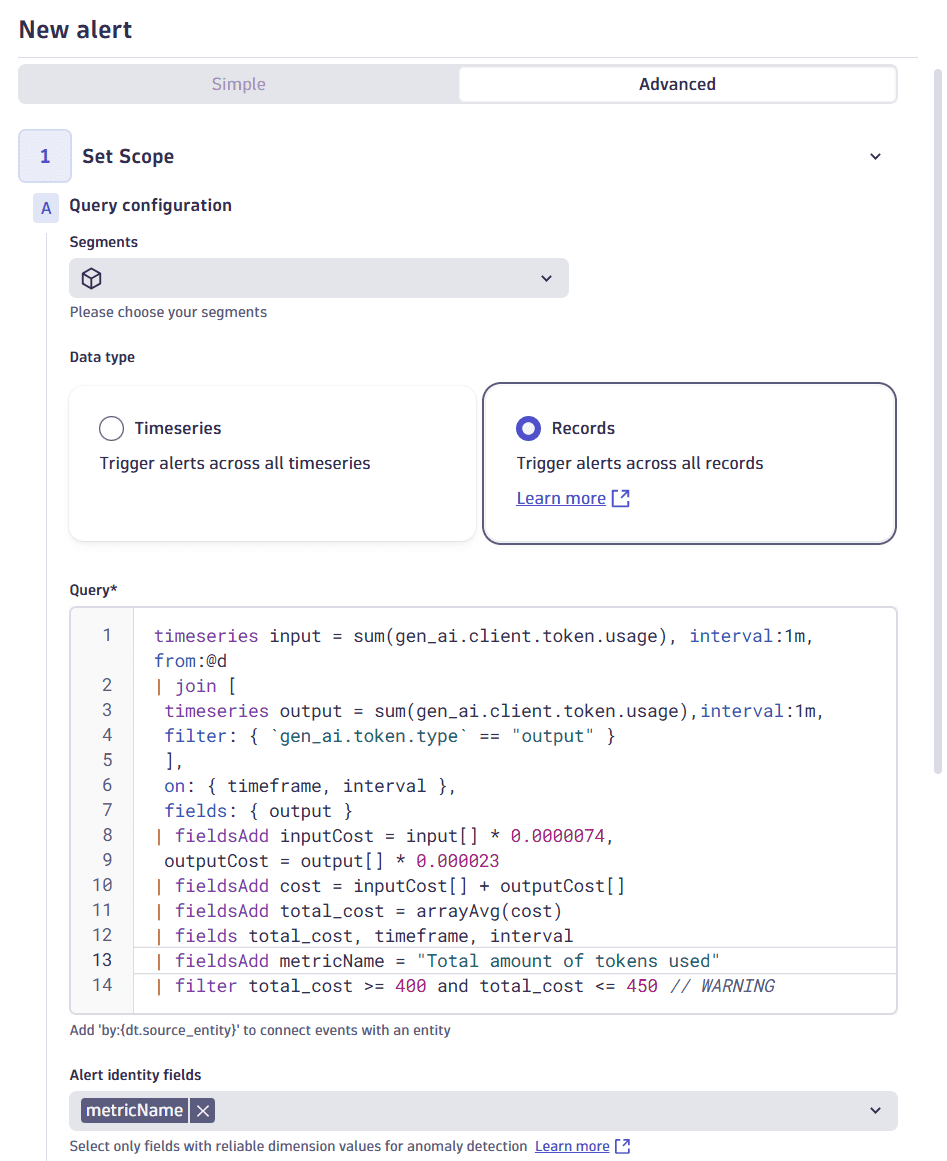Switch to the Advanced tab
The image size is (947, 1161).
[x=677, y=84]
